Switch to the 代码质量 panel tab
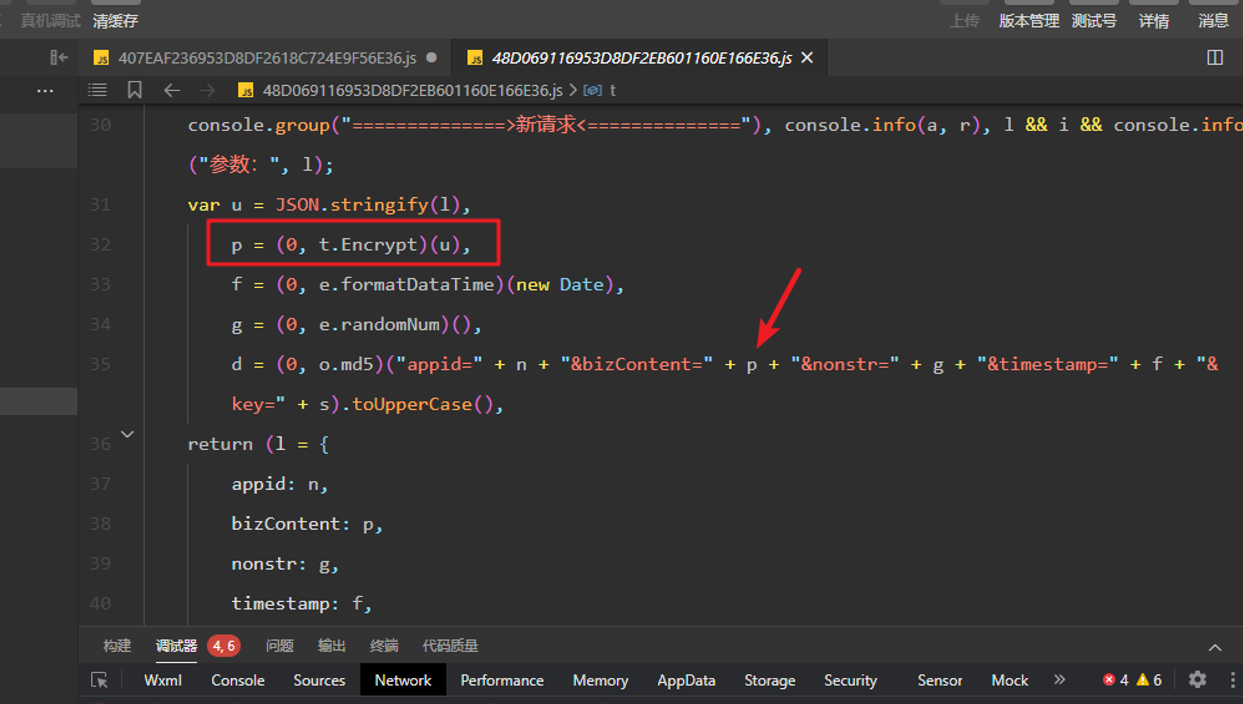Screen dimensions: 1243x704 [x=450, y=646]
